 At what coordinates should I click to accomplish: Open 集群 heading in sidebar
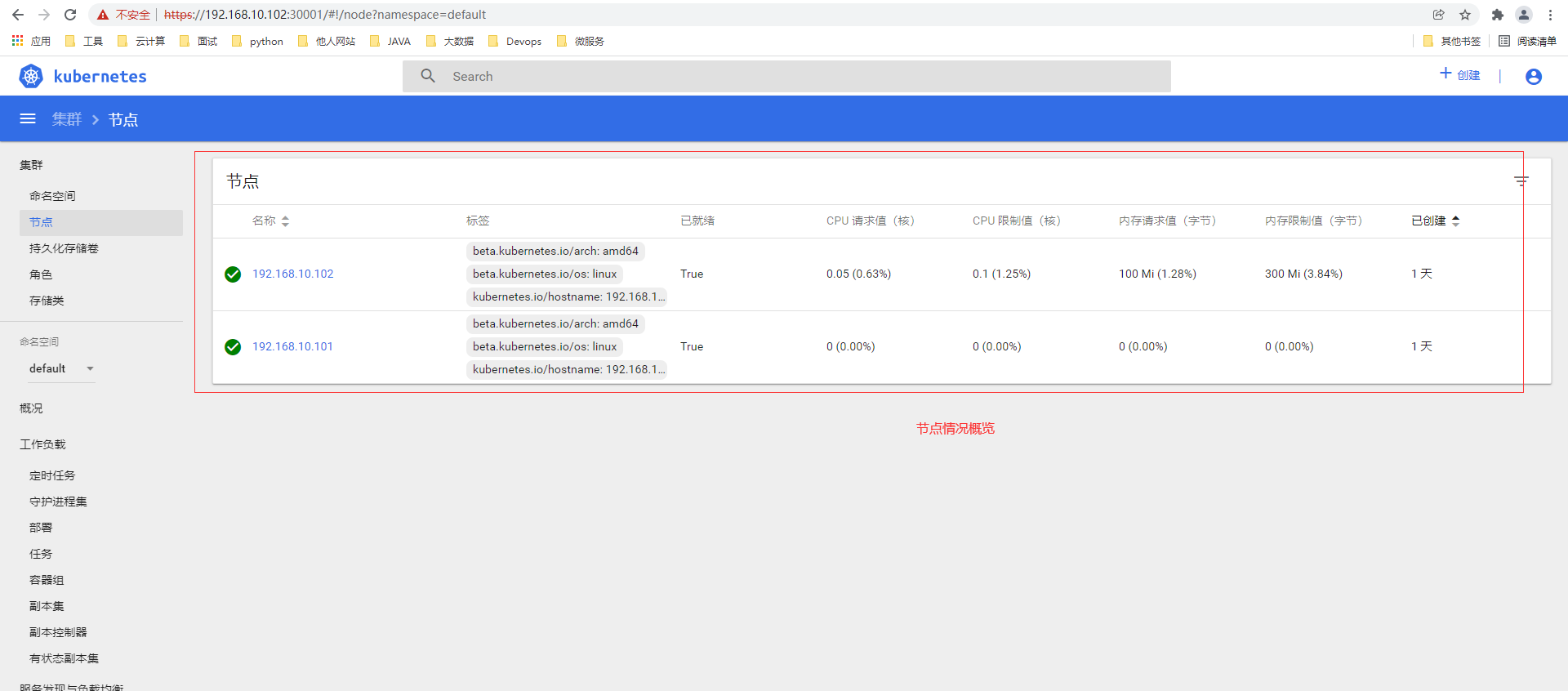[x=31, y=165]
